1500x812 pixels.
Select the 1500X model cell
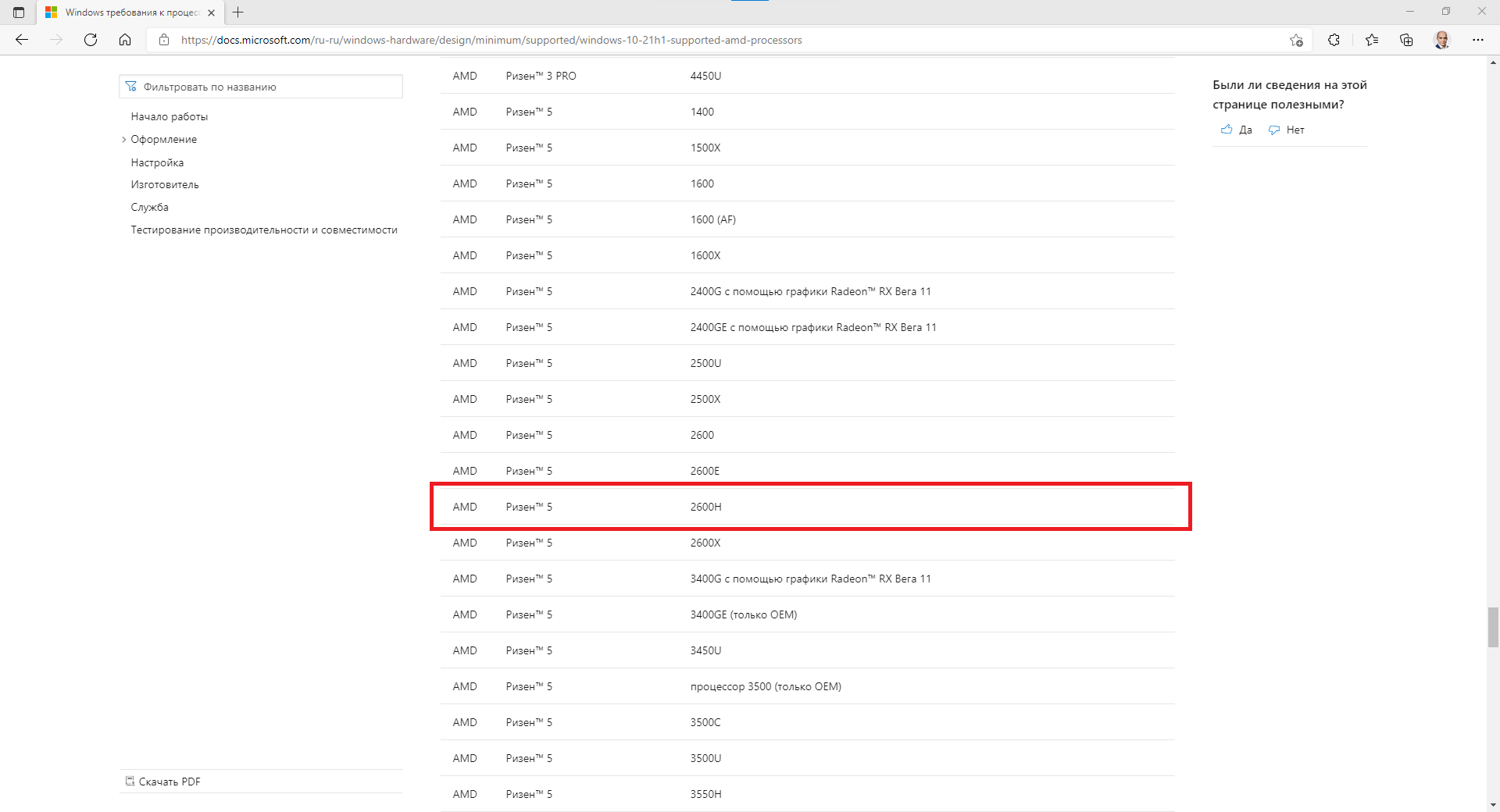click(705, 148)
